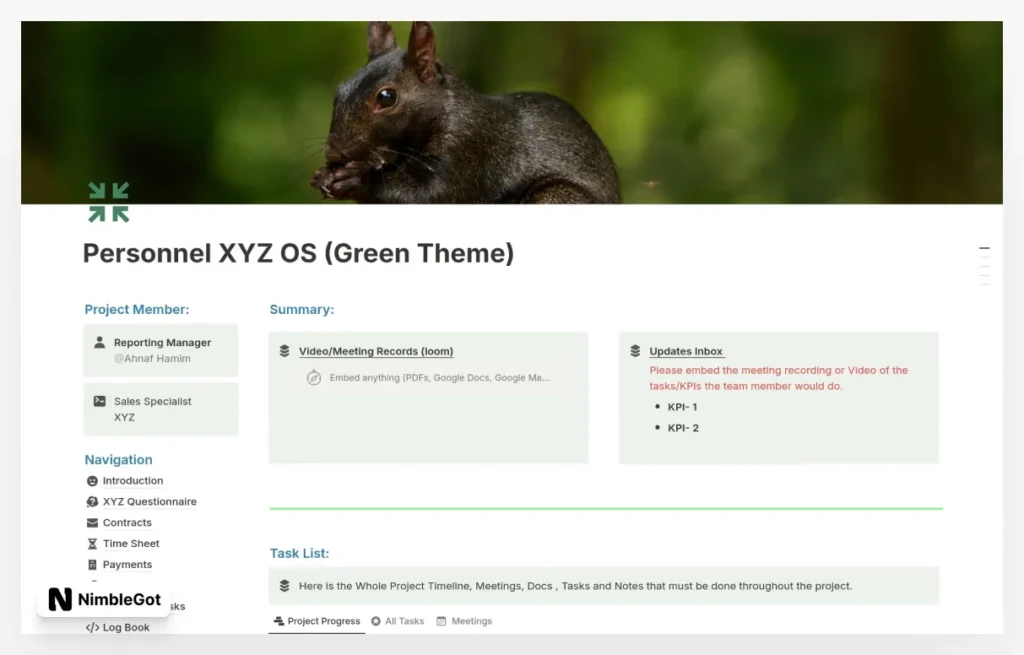Screen dimensions: 1024x655
Task: Click the hourglass icon next to Time Sheet
Action: pyautogui.click(x=93, y=544)
